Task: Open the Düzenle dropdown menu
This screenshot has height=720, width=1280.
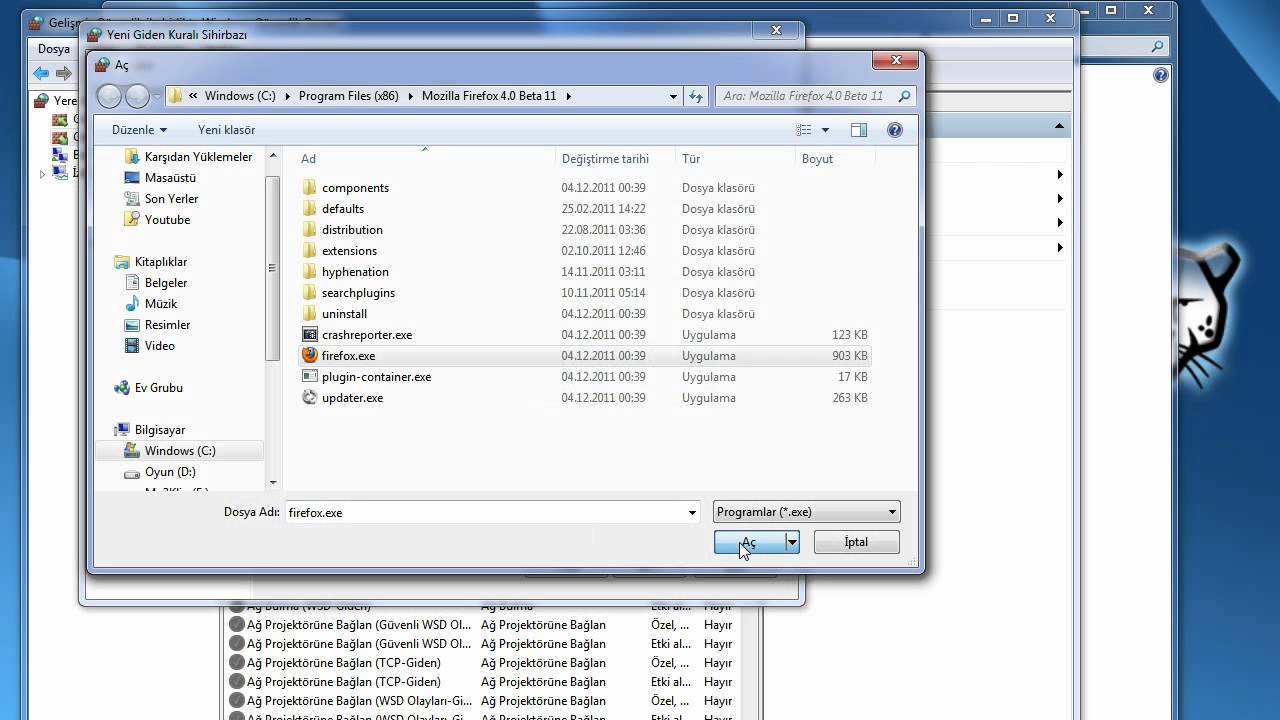Action: point(139,130)
